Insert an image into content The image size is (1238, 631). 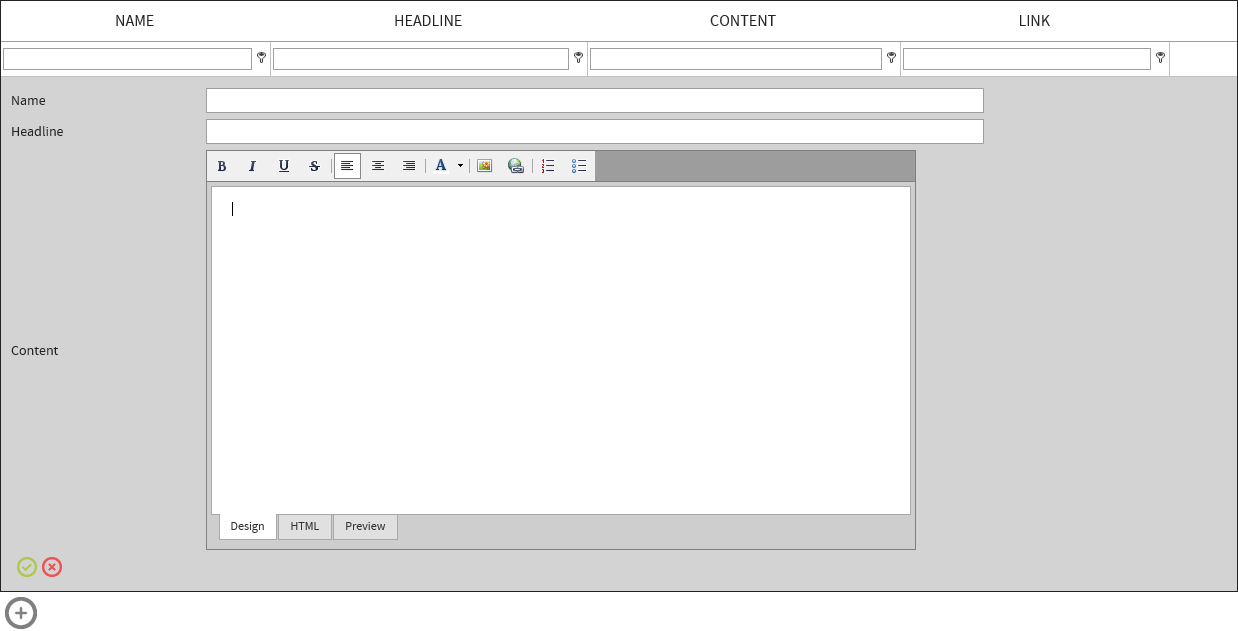485,166
